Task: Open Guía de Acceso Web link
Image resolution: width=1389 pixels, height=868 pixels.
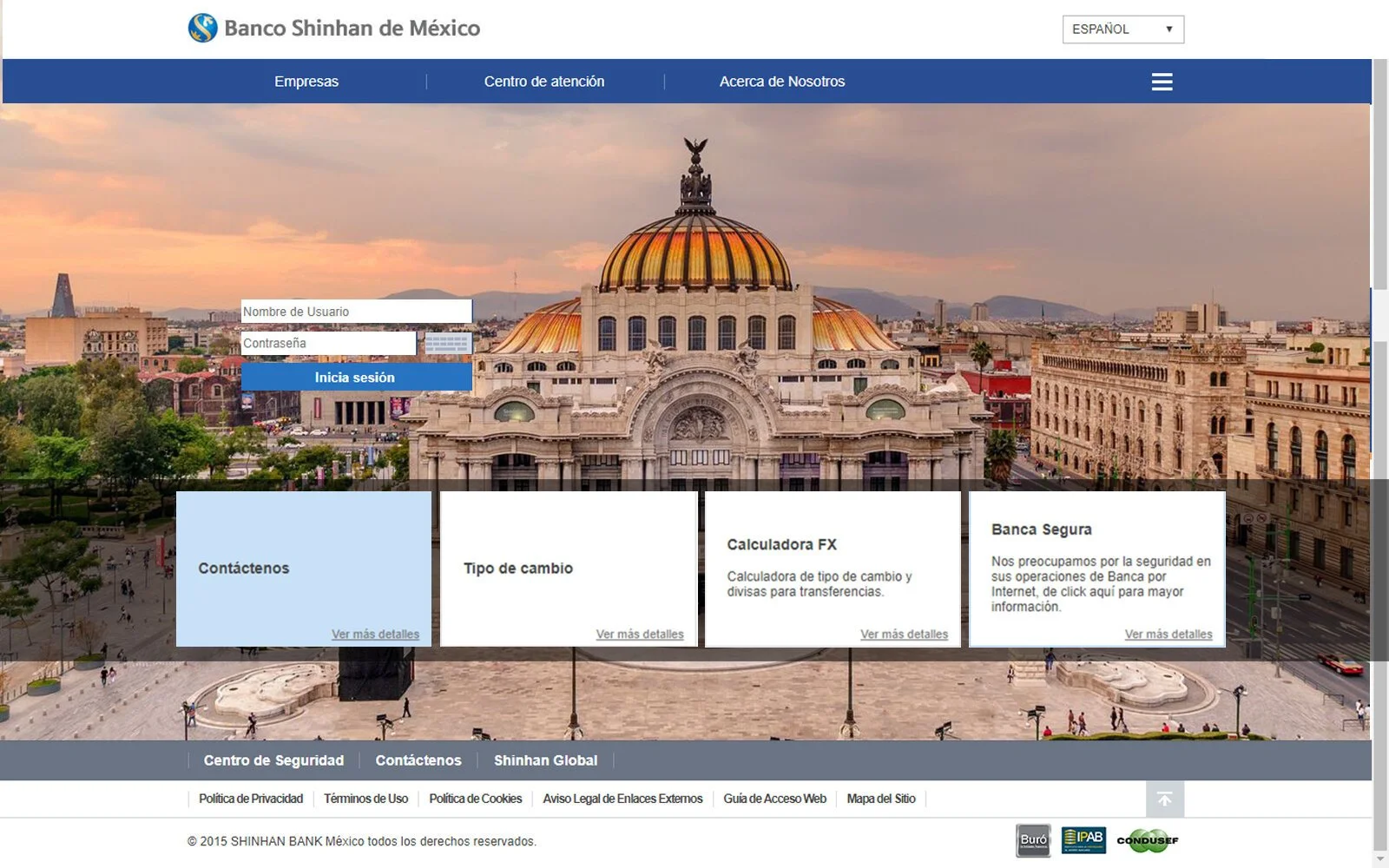Action: (775, 799)
